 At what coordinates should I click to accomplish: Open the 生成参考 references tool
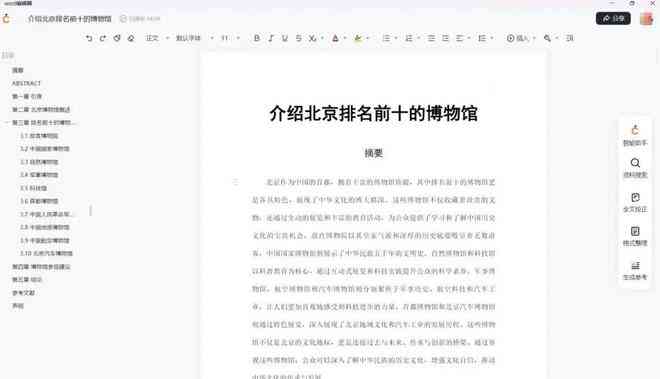(x=635, y=271)
